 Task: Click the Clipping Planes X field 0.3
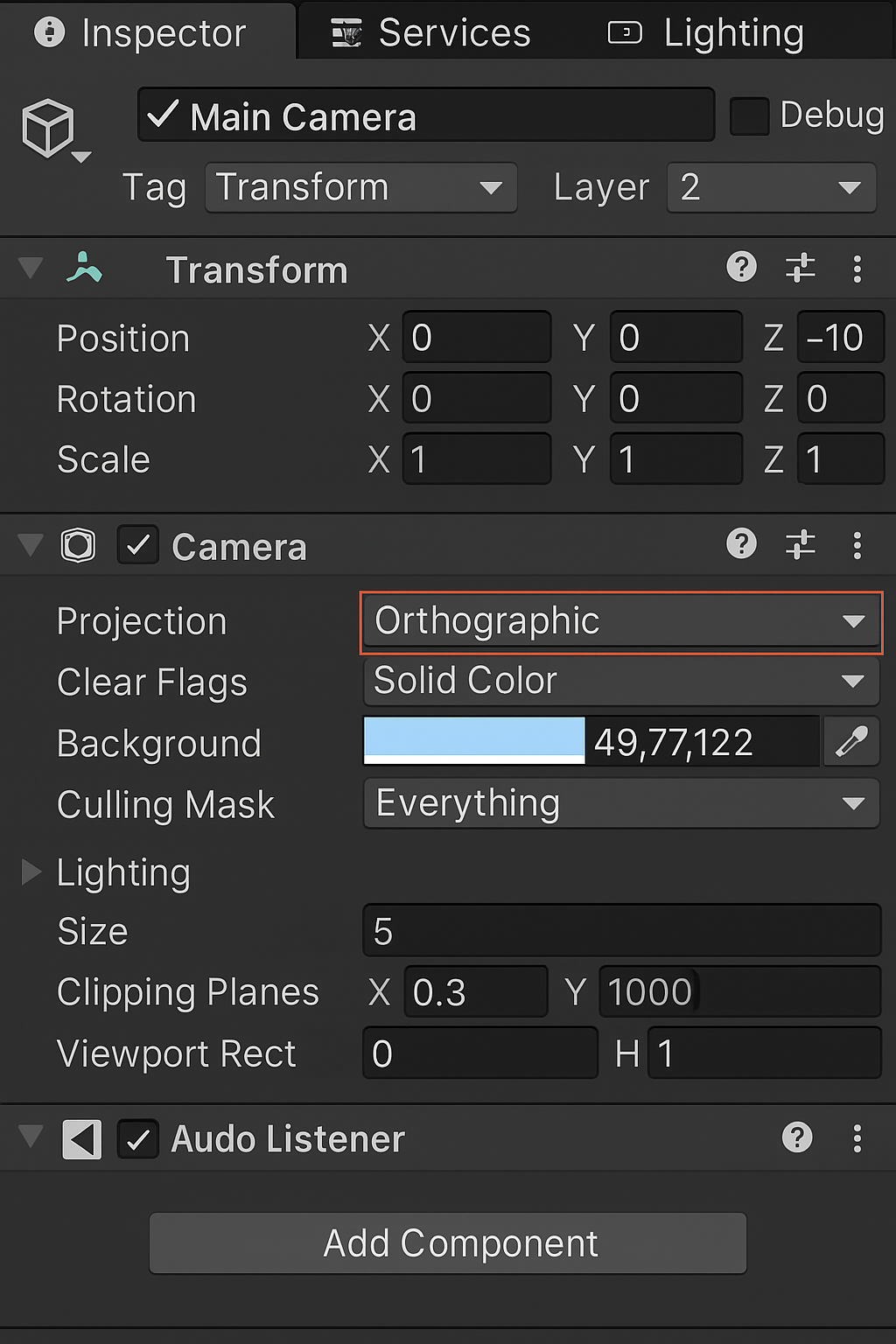tap(476, 991)
